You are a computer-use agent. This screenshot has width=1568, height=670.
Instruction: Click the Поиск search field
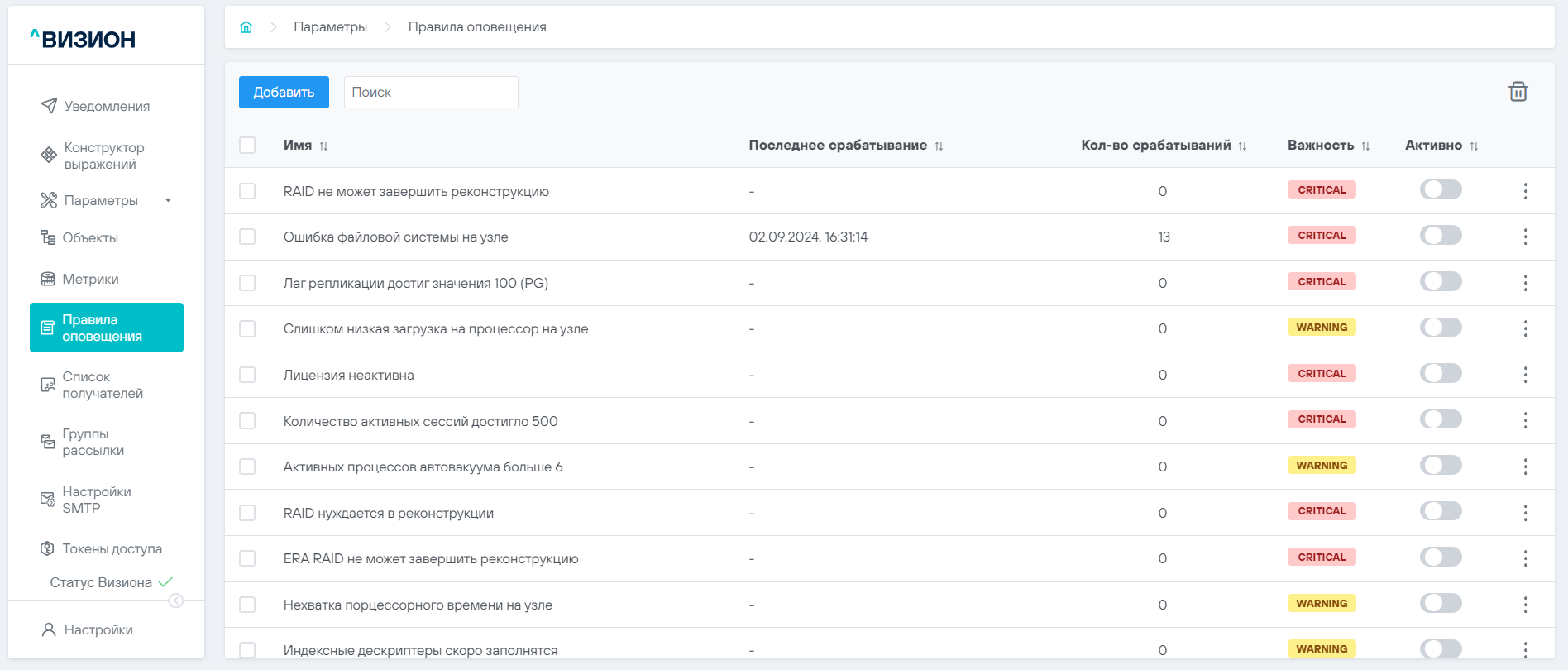(x=431, y=92)
